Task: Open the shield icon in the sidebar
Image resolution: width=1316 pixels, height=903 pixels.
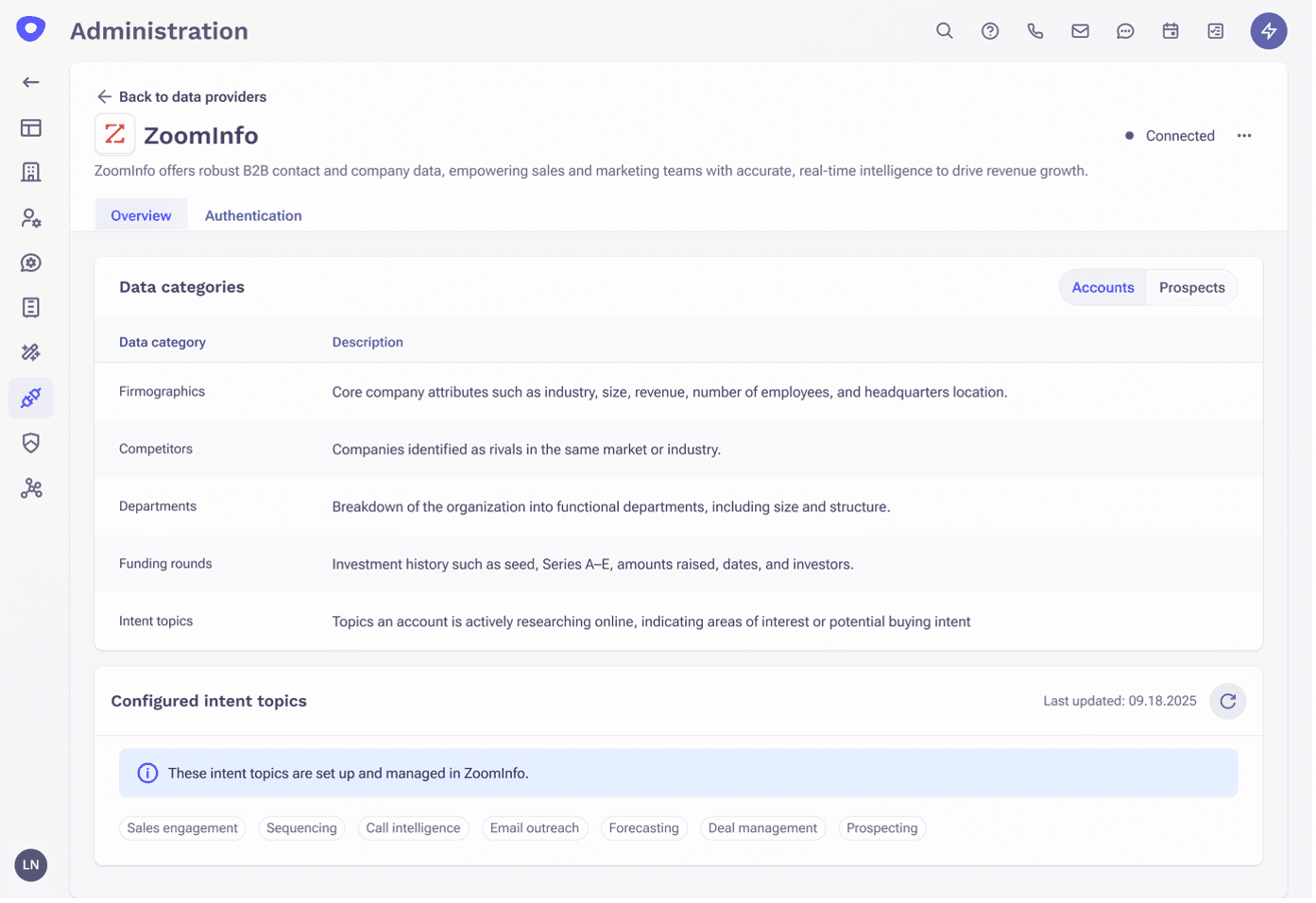Action: click(30, 442)
